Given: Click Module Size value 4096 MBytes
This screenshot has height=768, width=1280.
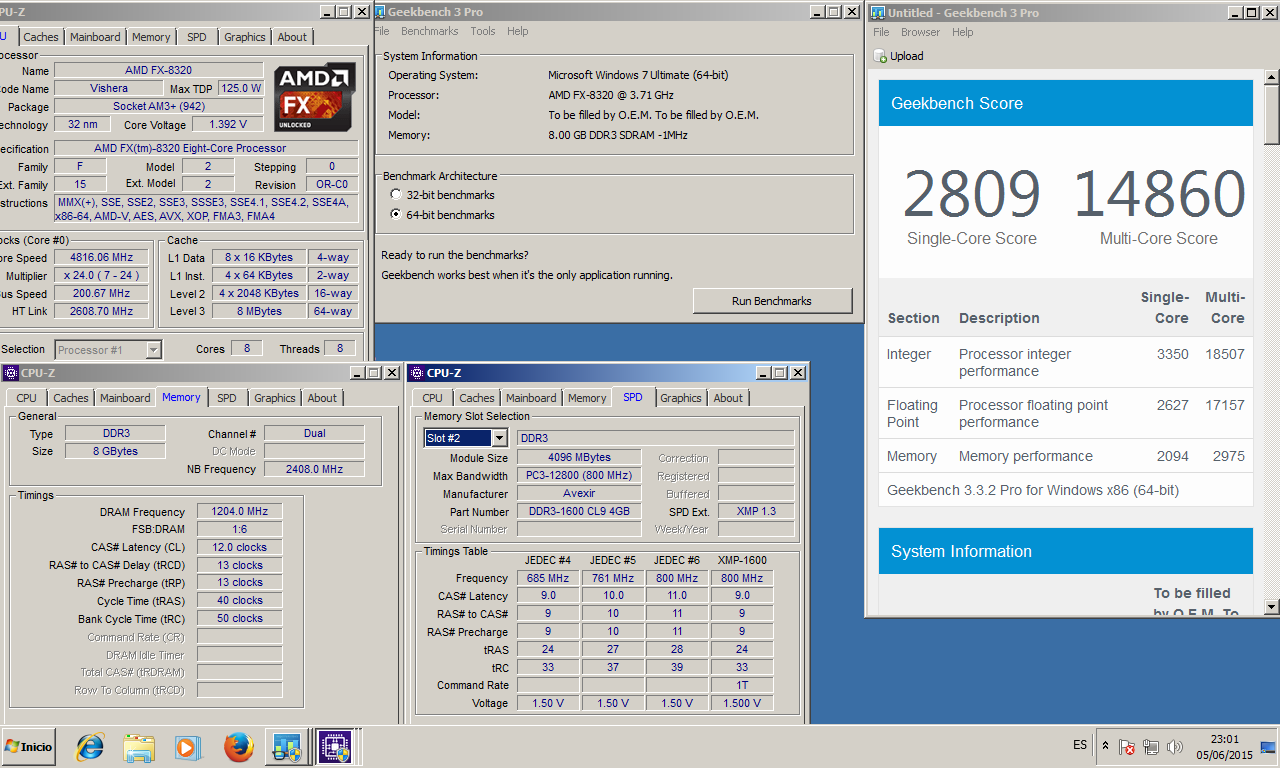Looking at the screenshot, I should tap(579, 458).
